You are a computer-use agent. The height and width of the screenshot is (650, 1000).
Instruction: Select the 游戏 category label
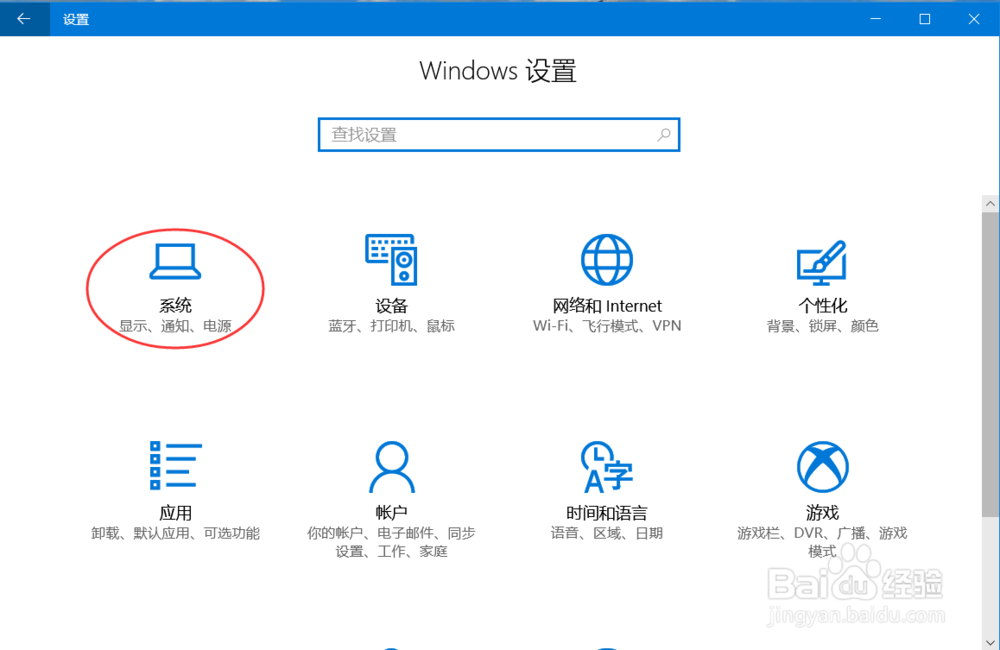point(822,512)
